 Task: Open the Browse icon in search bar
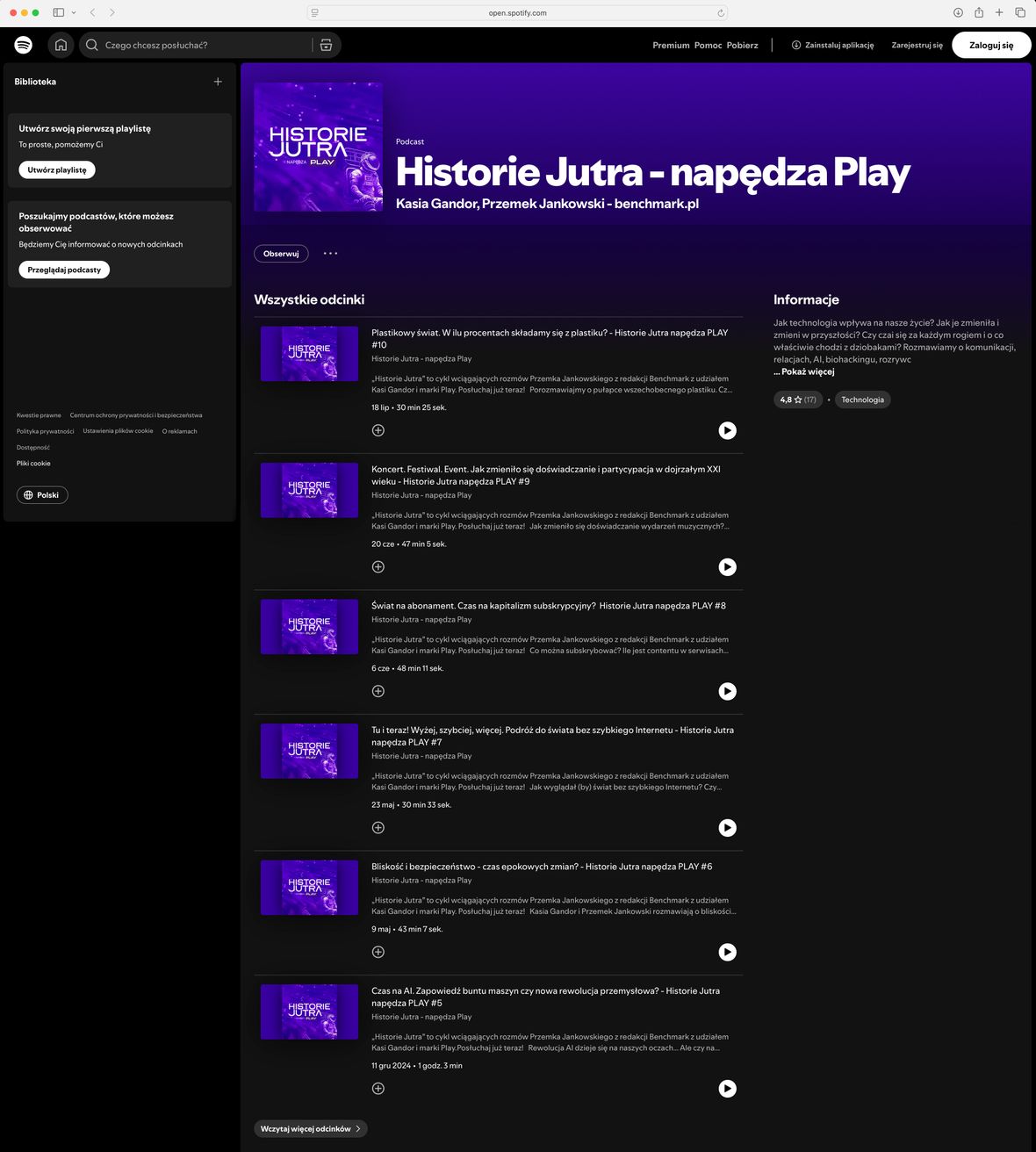pyautogui.click(x=326, y=45)
